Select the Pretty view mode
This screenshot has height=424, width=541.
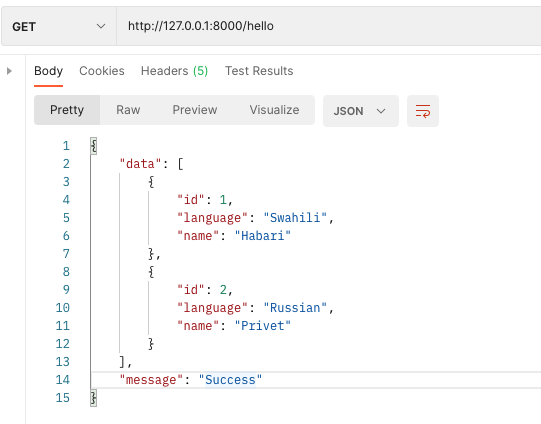point(67,110)
